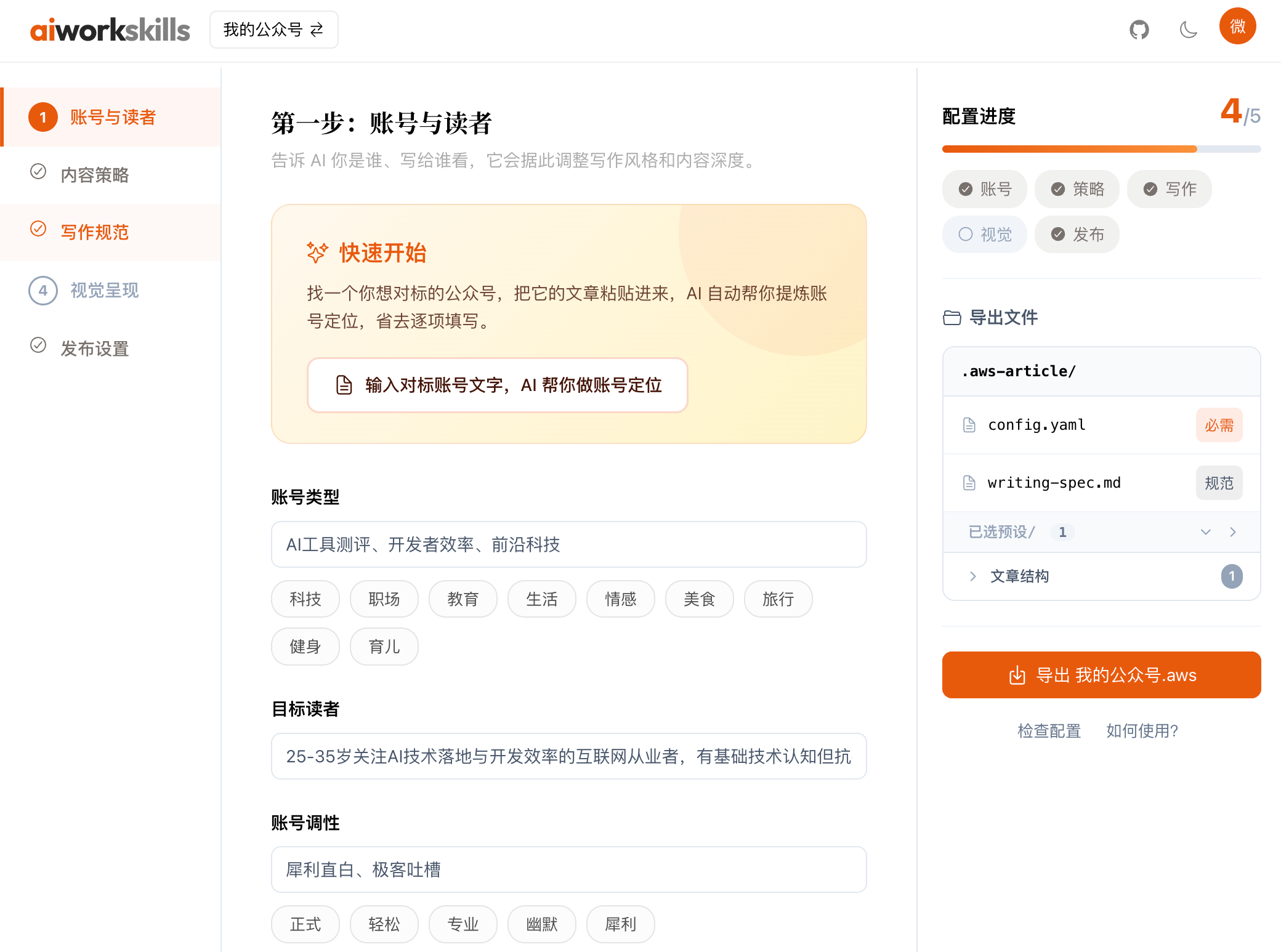Select the 正式 tone tag

[x=305, y=924]
